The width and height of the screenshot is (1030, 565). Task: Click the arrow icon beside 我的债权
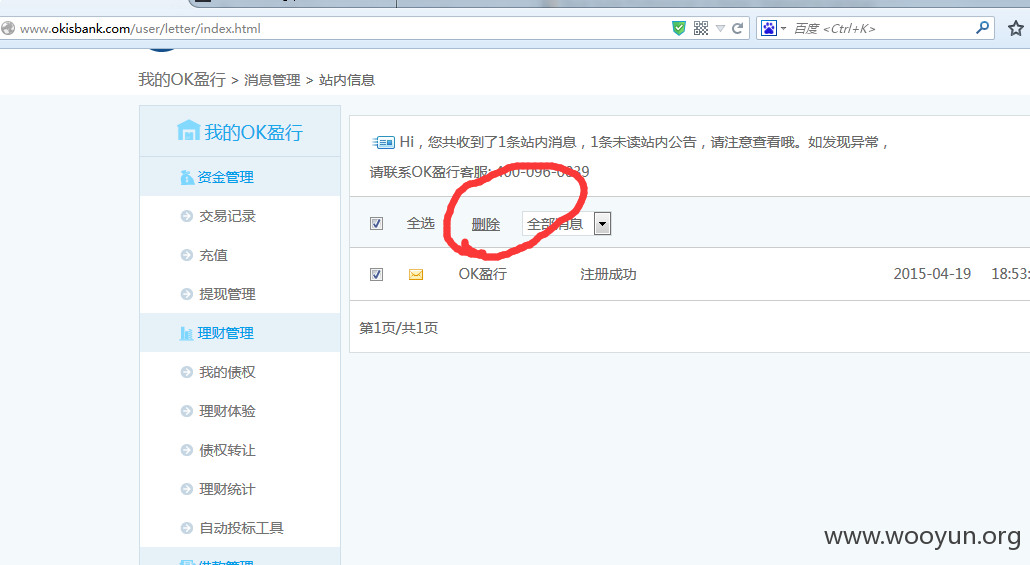[187, 372]
